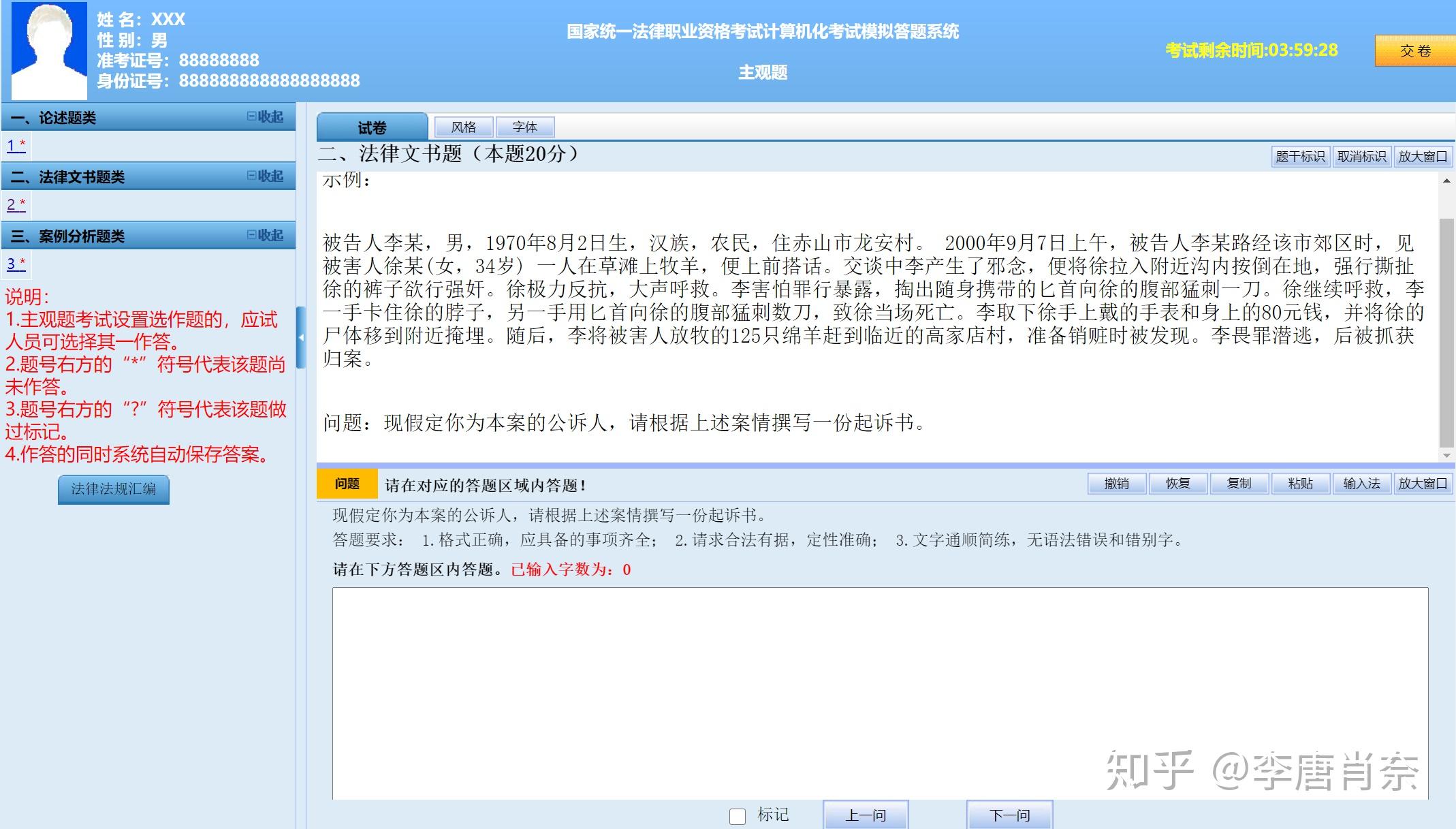Switch to the 试卷 tab
This screenshot has width=1456, height=829.
point(372,127)
